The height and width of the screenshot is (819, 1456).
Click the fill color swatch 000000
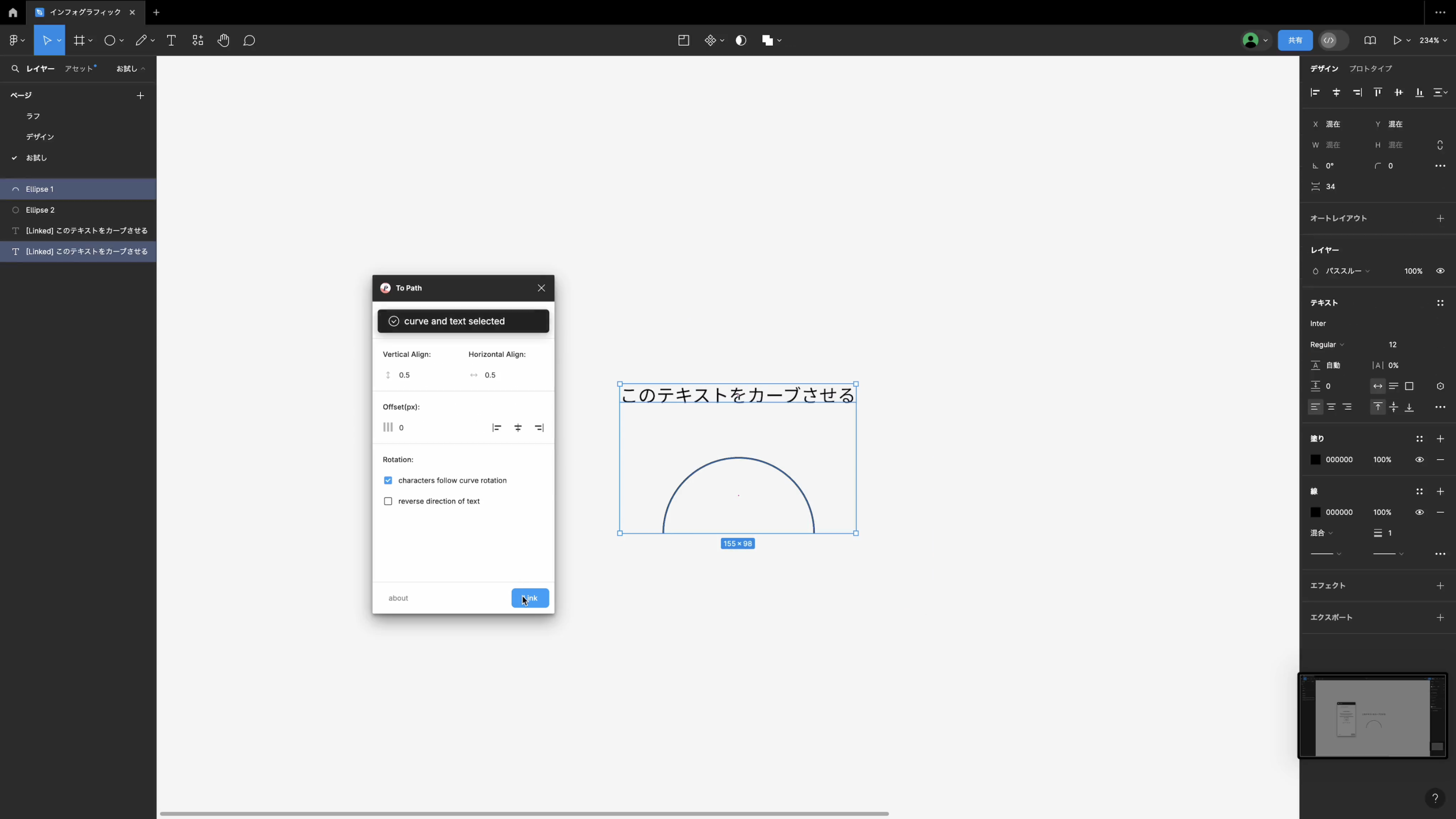click(x=1315, y=460)
